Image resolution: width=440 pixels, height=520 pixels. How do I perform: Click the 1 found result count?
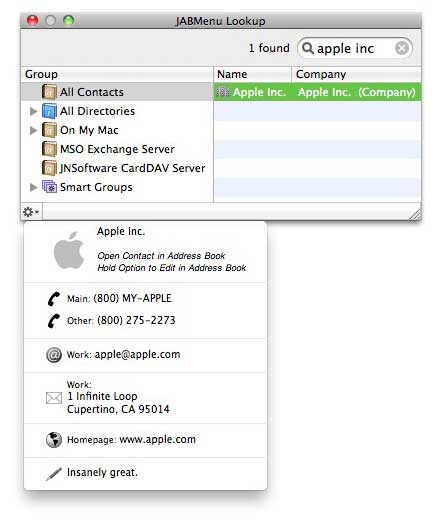[x=269, y=48]
